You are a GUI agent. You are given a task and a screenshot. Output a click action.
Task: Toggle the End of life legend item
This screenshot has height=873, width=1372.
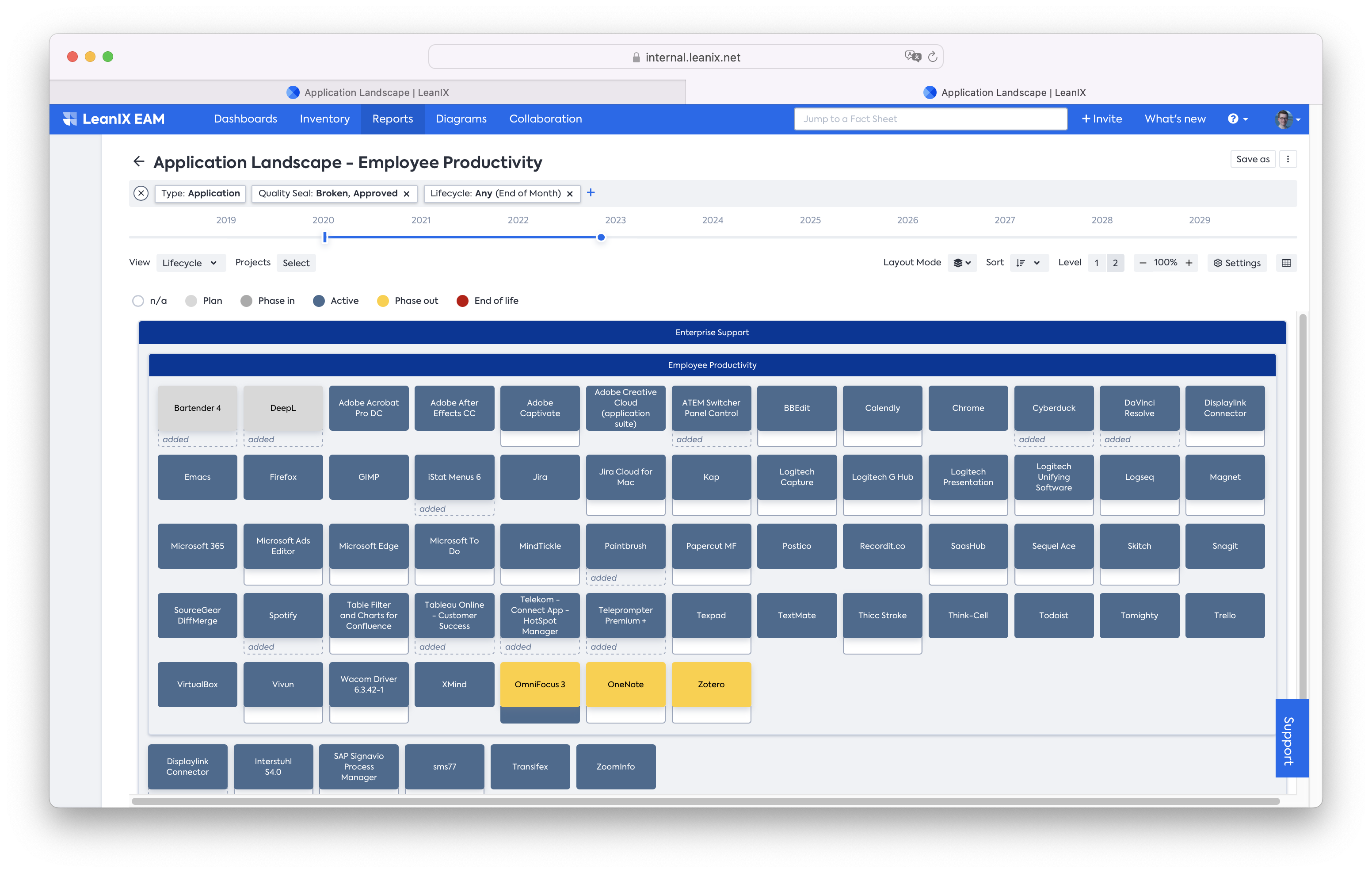[488, 300]
